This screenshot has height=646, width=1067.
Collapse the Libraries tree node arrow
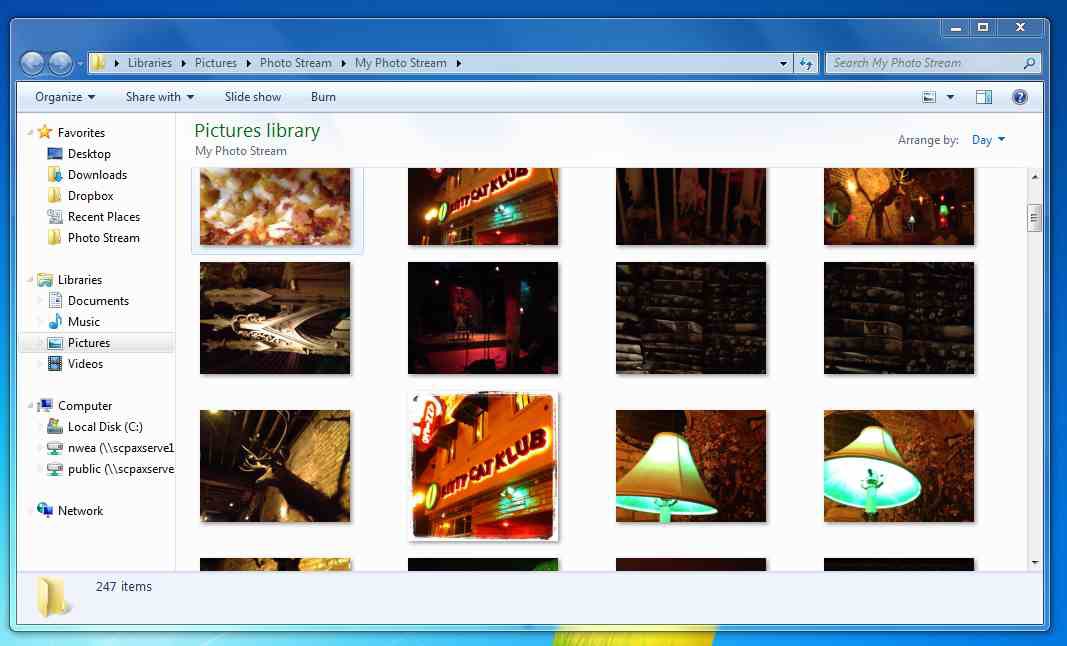click(x=30, y=280)
